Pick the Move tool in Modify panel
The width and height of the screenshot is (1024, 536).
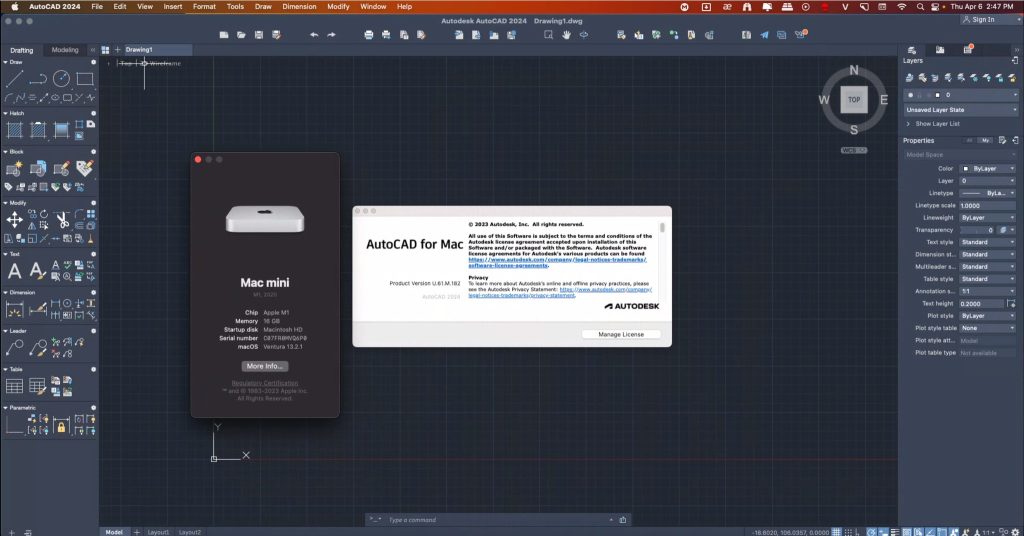[14, 220]
